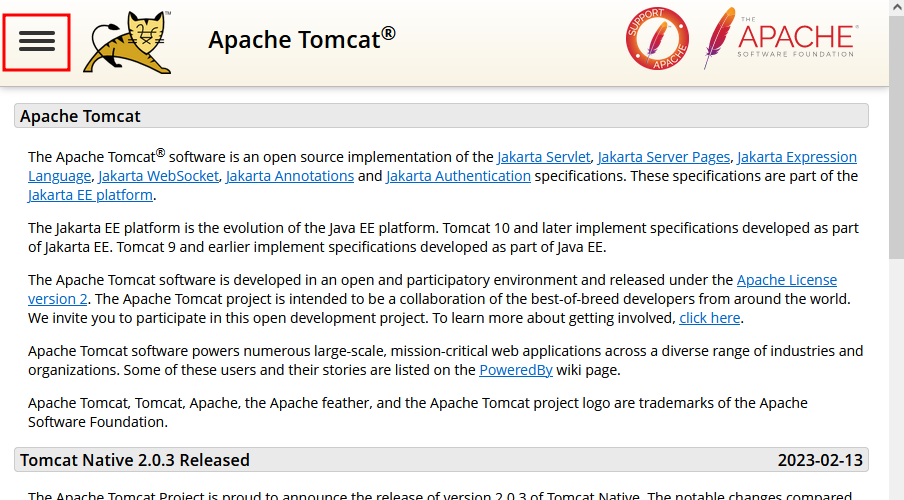
Task: Open the Jakarta Servlet link
Action: pos(544,157)
